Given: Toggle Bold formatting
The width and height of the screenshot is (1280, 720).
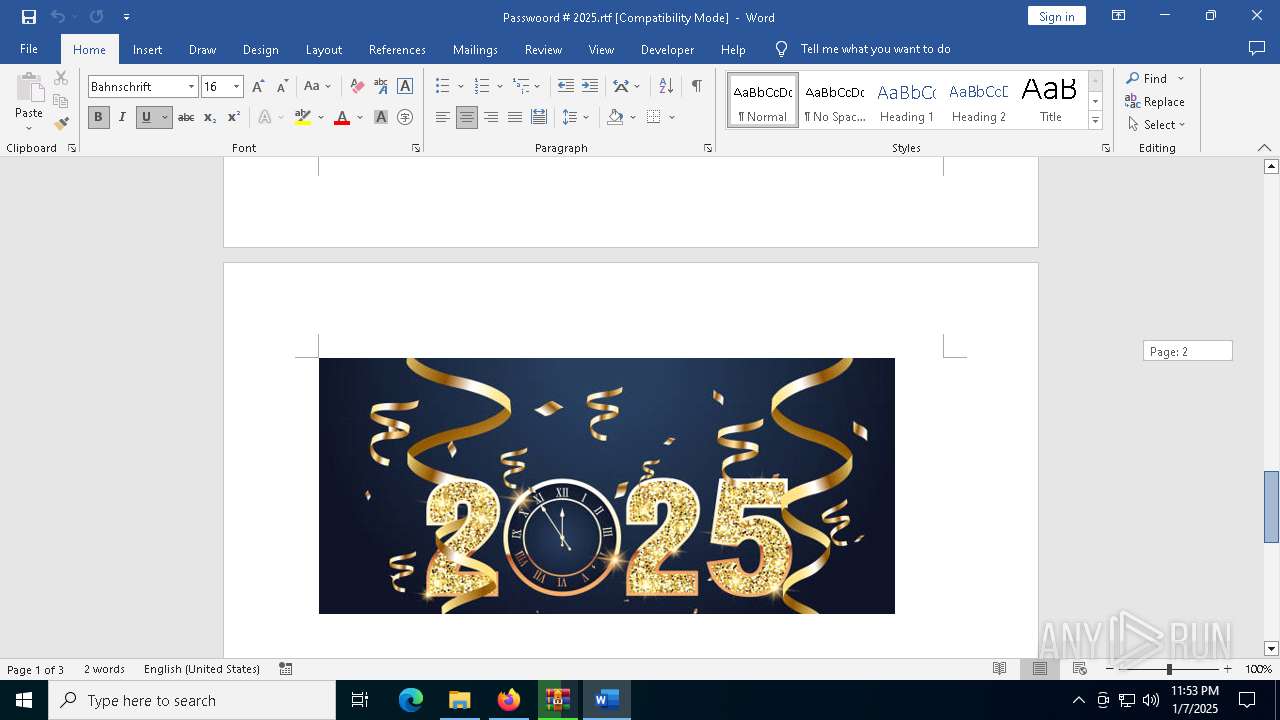Looking at the screenshot, I should pos(98,117).
